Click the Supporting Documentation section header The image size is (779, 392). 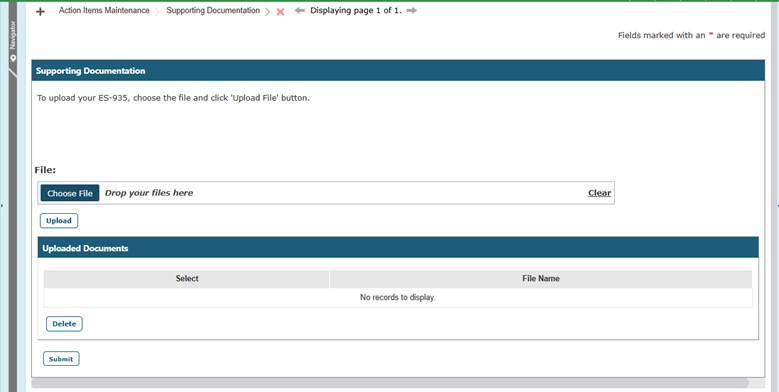coord(398,71)
